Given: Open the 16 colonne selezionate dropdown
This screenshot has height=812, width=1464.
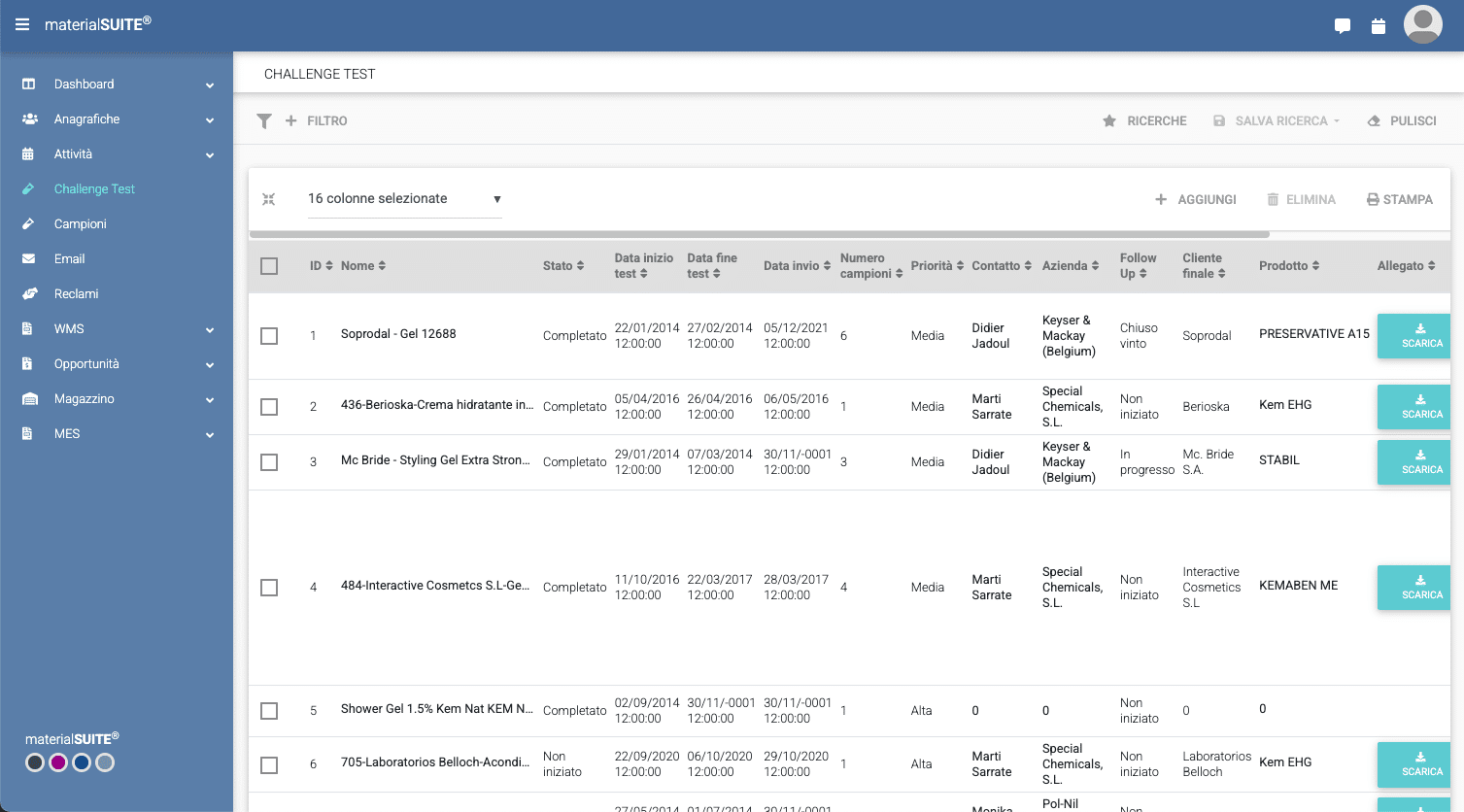Looking at the screenshot, I should click(x=404, y=199).
